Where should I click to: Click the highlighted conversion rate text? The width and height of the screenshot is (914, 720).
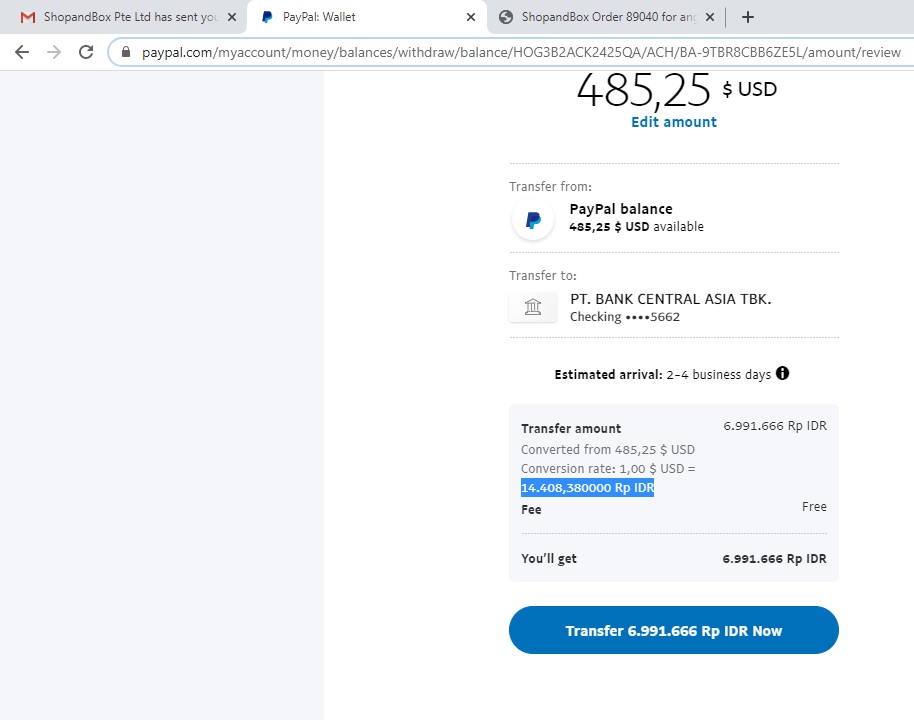(x=587, y=488)
